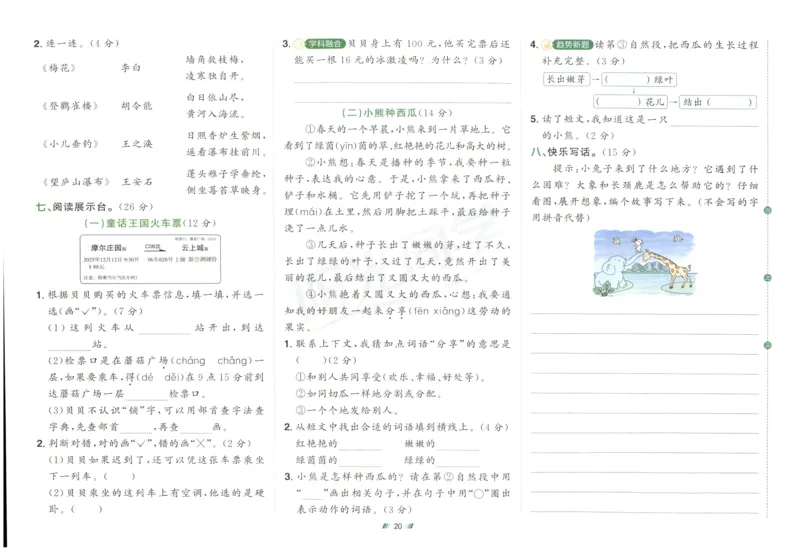The image size is (800, 552).
Task: Select the poet name 胡令能
Action: [136, 106]
